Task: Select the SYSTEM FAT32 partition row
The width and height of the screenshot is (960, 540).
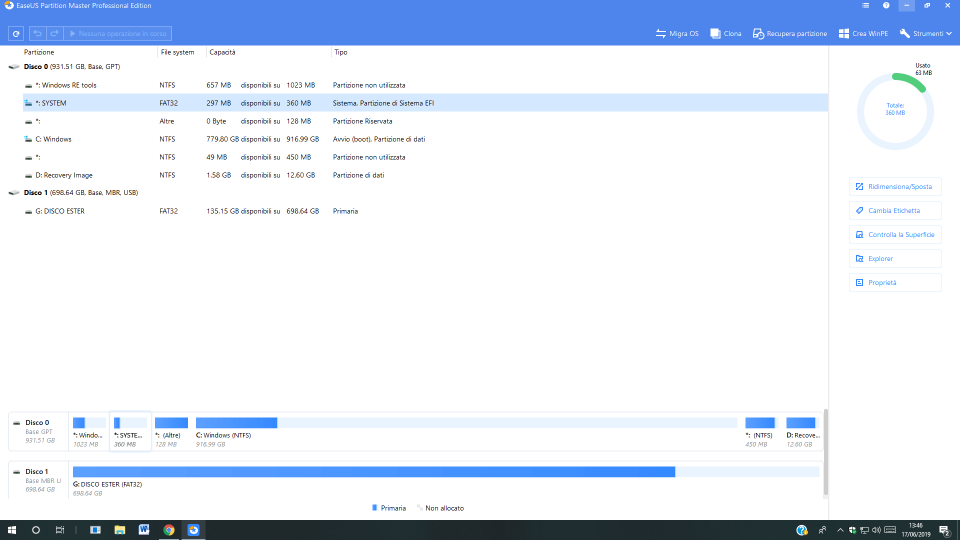Action: pos(425,103)
